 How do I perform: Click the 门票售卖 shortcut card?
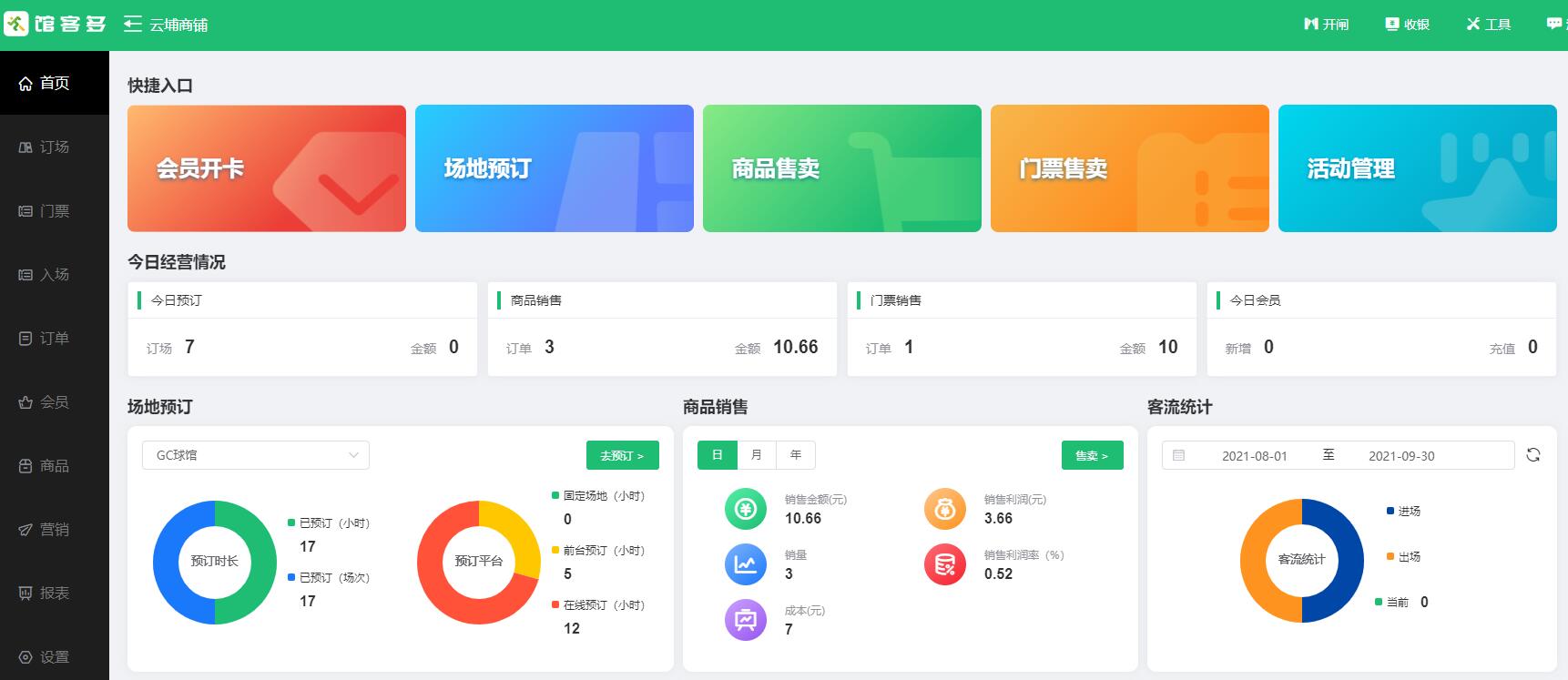1130,168
